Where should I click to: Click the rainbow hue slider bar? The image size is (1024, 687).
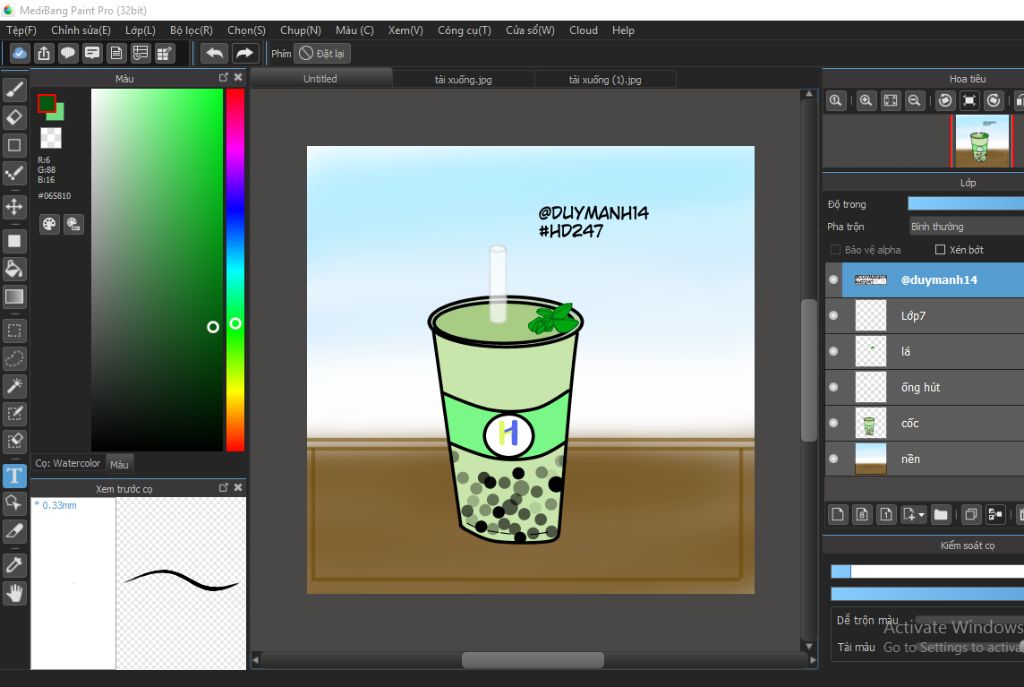[235, 270]
